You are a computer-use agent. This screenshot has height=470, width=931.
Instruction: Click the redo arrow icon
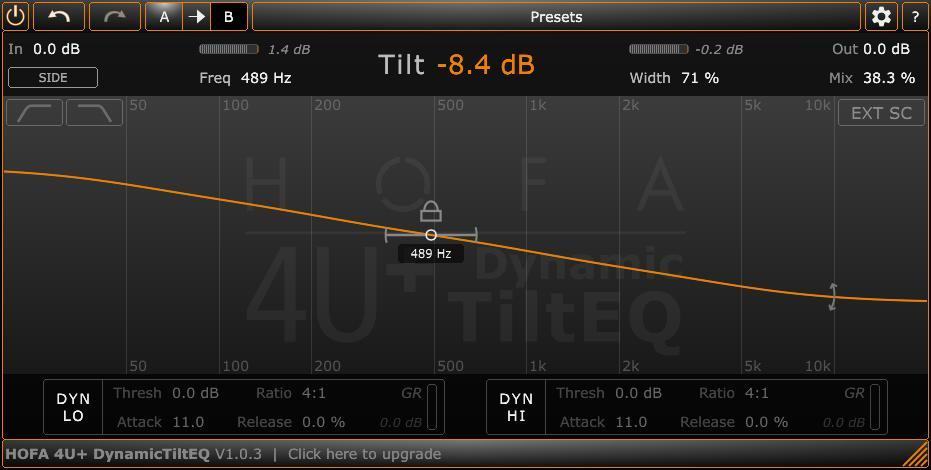pyautogui.click(x=115, y=17)
